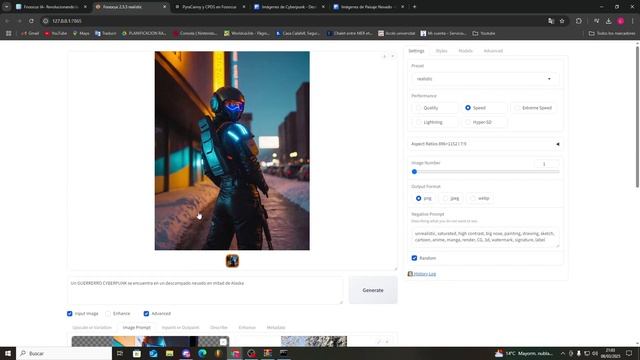Open the Gmail bookmark
The width and height of the screenshot is (640, 360).
30,33
